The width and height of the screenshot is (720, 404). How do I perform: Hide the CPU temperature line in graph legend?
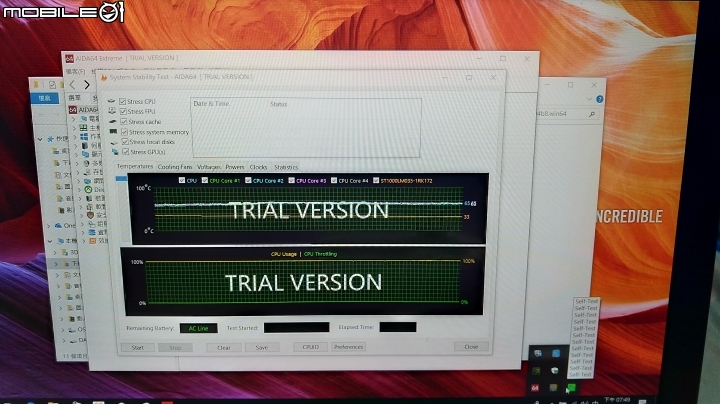(182, 180)
